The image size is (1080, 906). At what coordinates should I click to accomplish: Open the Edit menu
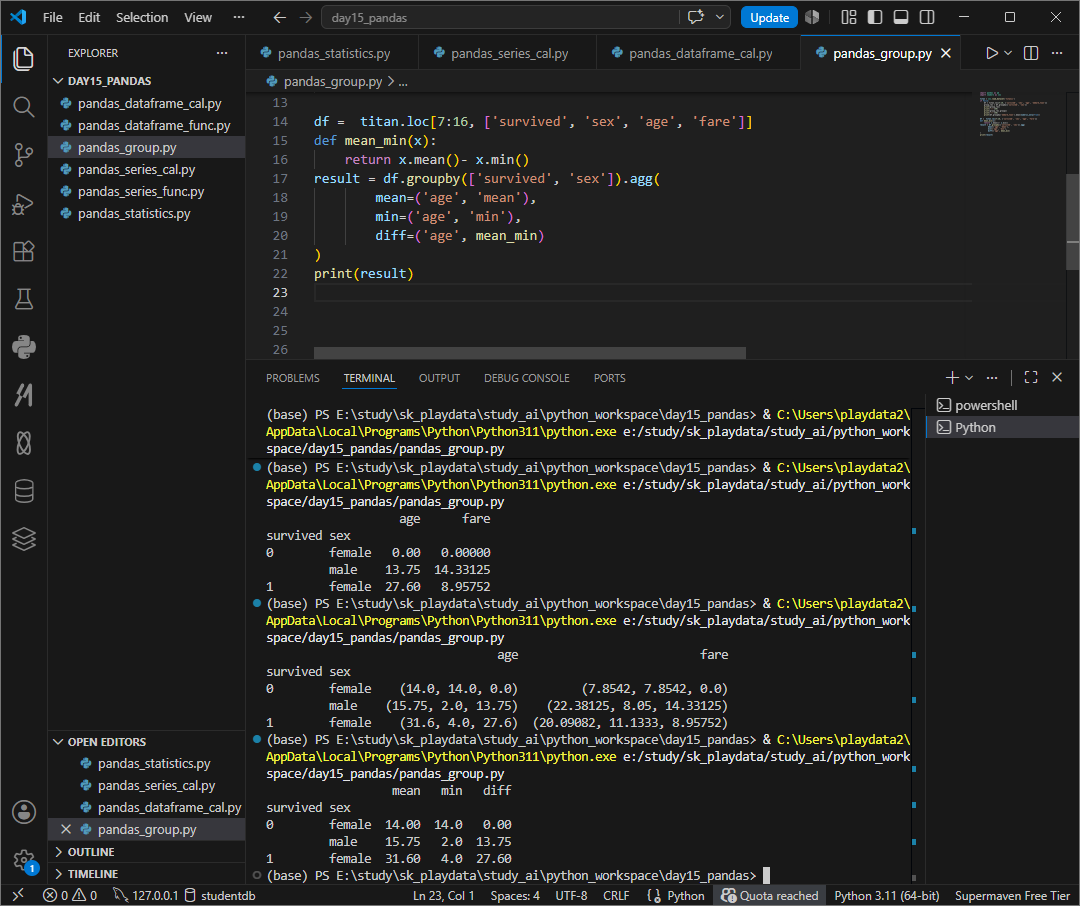click(90, 17)
